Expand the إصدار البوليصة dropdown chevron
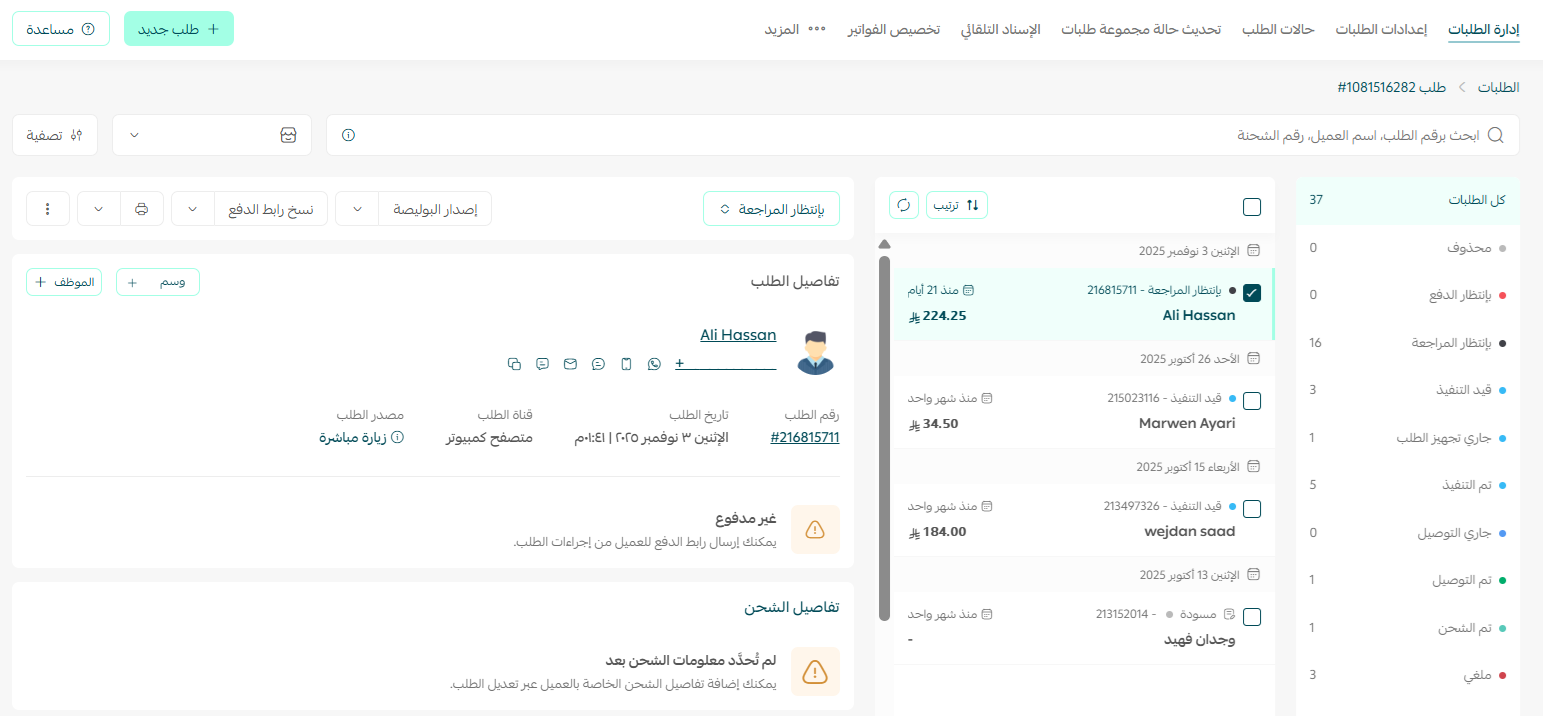The width and height of the screenshot is (1543, 716). click(x=357, y=208)
